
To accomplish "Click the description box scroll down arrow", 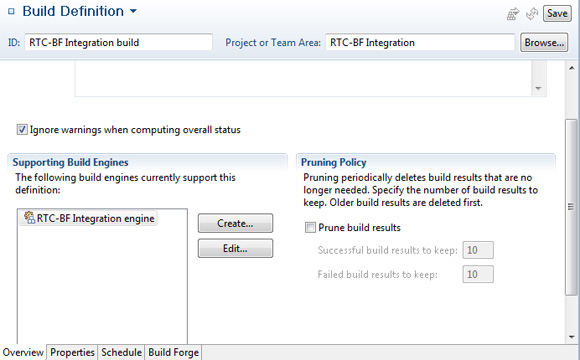I will 538,88.
